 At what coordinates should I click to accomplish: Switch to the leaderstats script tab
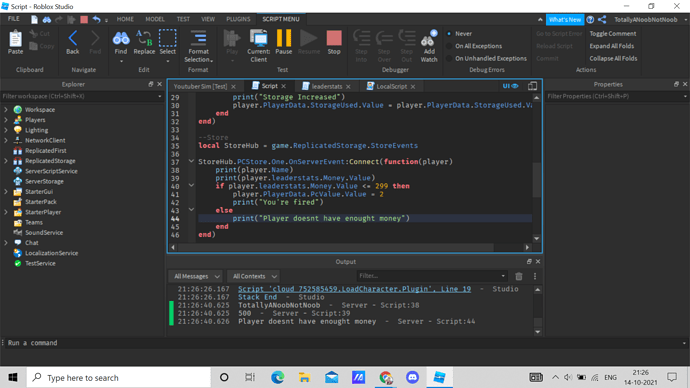(327, 86)
